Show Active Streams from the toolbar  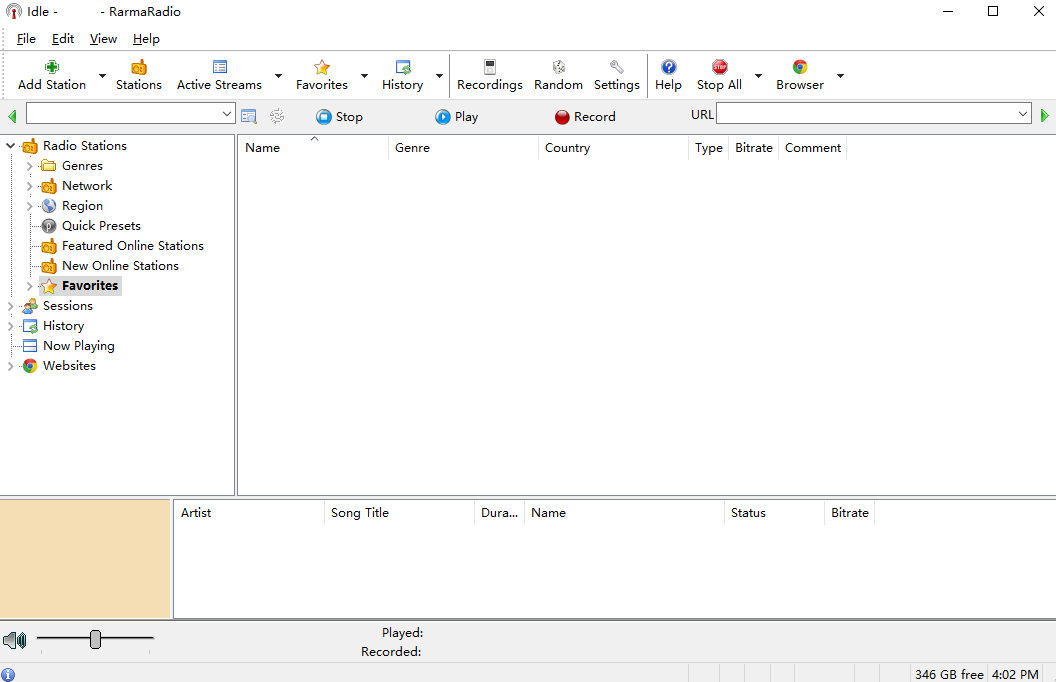tap(220, 75)
